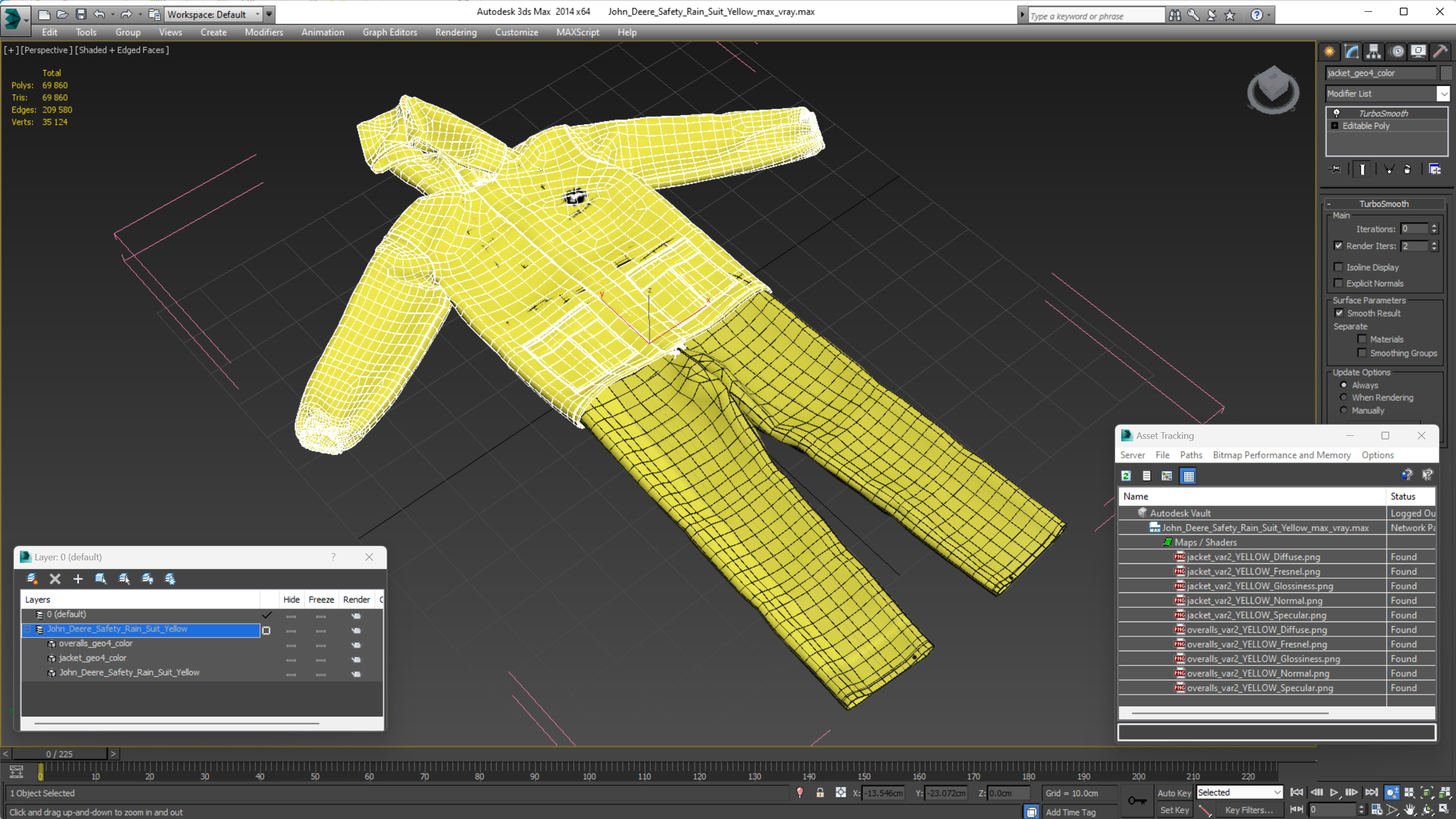Click Configure Modifier Sets icon

[x=1435, y=169]
